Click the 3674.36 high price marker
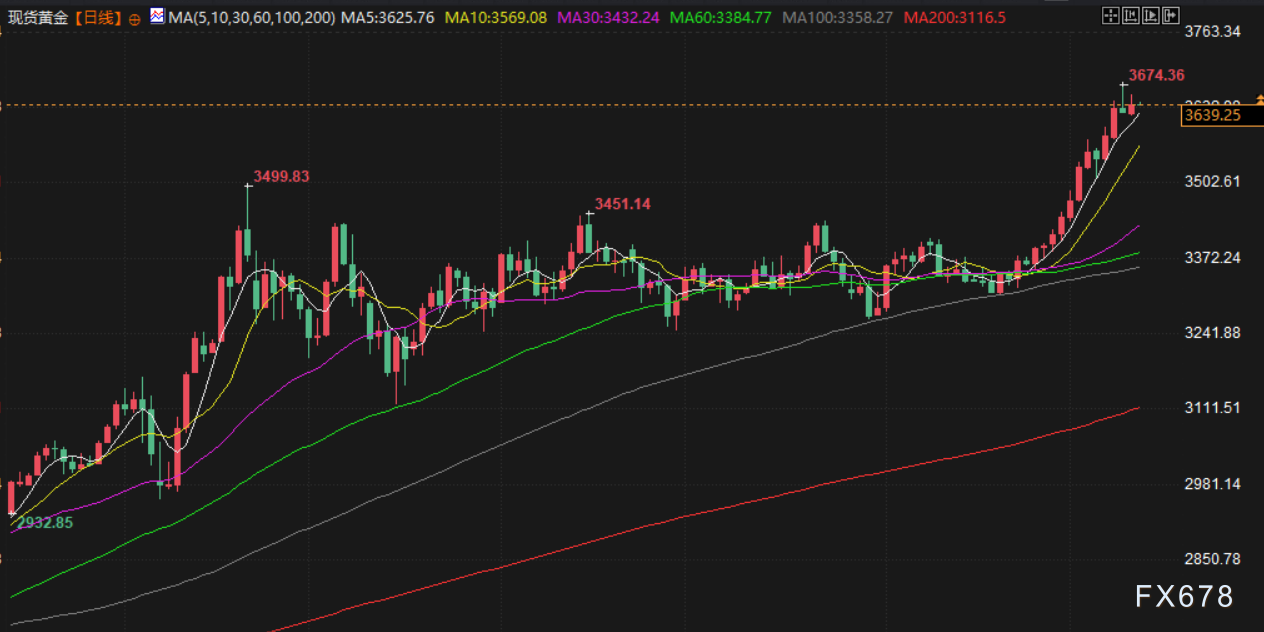Screen dimensions: 1264x632 click(1156, 75)
